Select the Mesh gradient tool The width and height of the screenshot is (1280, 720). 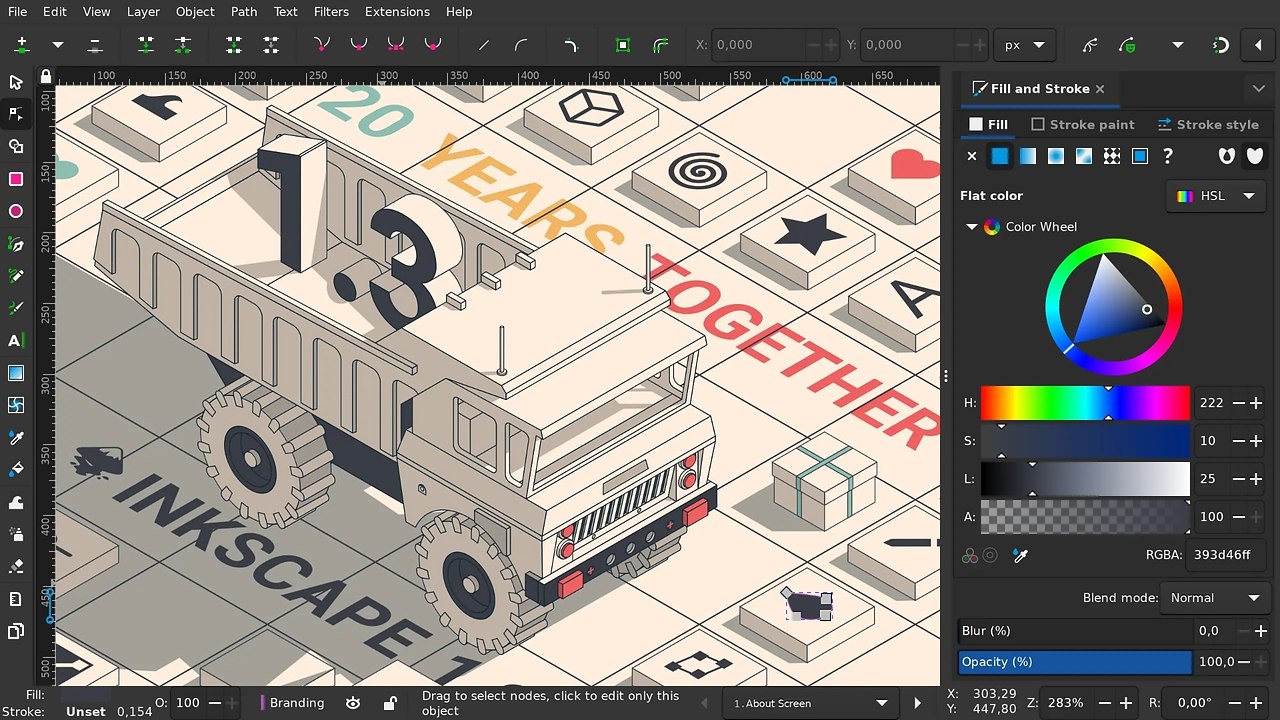pyautogui.click(x=15, y=405)
